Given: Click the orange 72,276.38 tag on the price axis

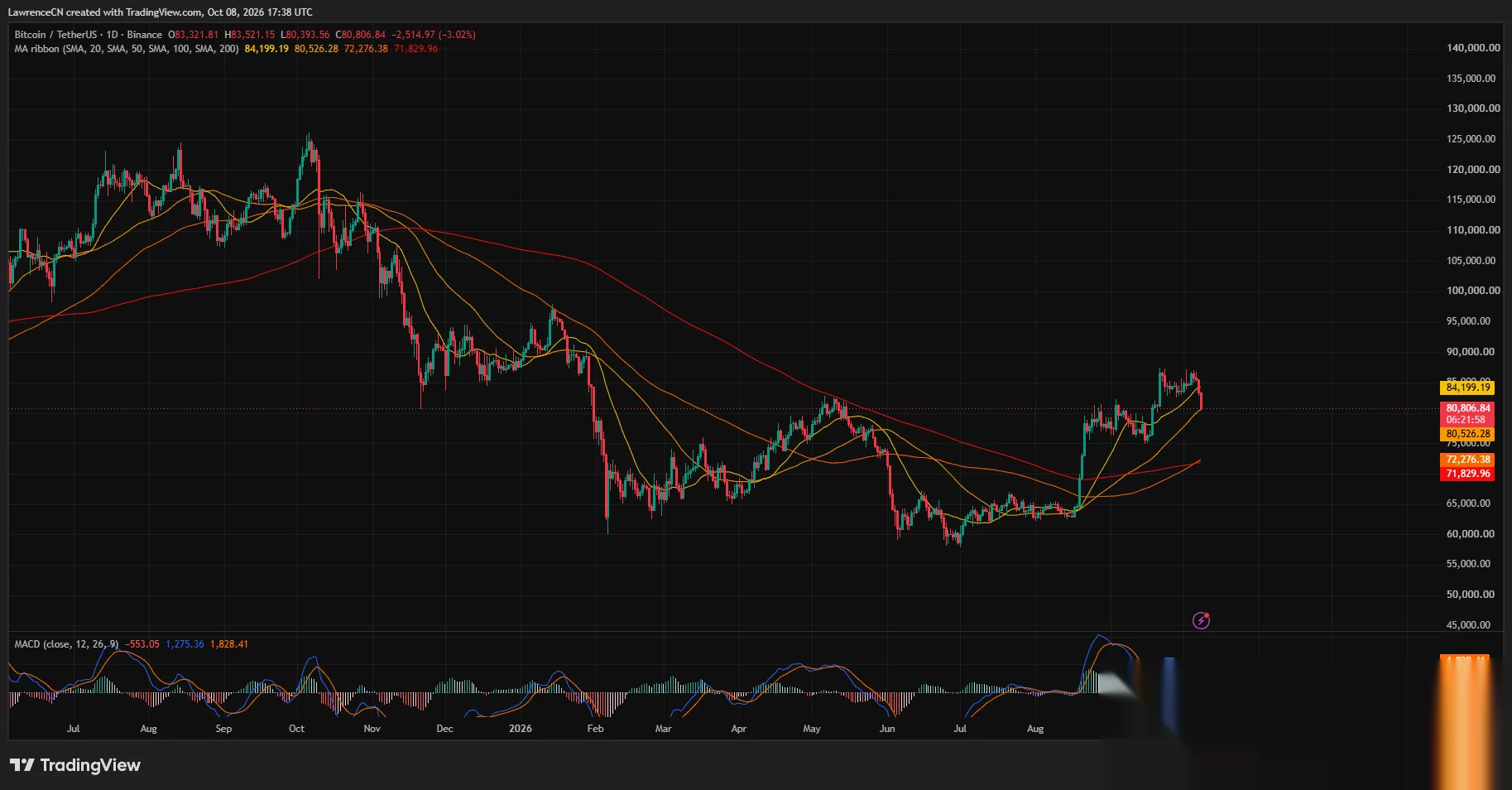Looking at the screenshot, I should point(1468,460).
